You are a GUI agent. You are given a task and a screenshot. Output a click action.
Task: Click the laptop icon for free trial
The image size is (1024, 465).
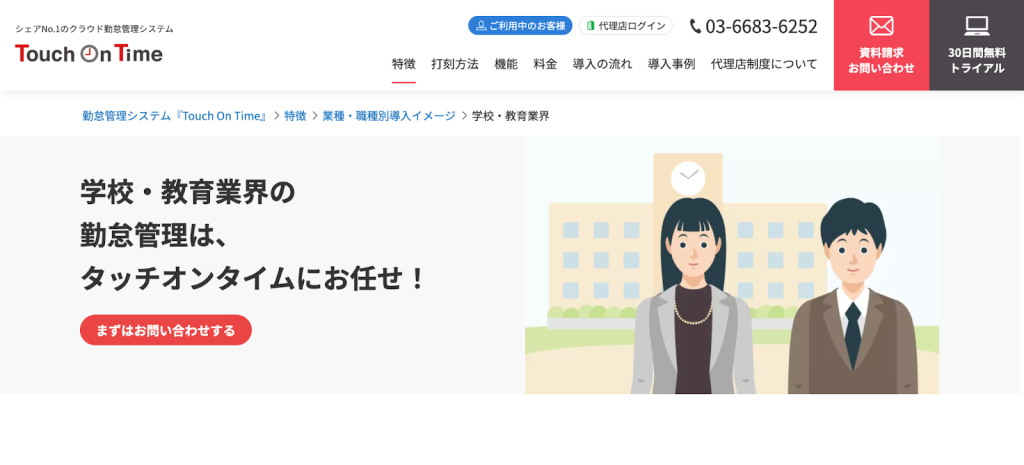(976, 26)
